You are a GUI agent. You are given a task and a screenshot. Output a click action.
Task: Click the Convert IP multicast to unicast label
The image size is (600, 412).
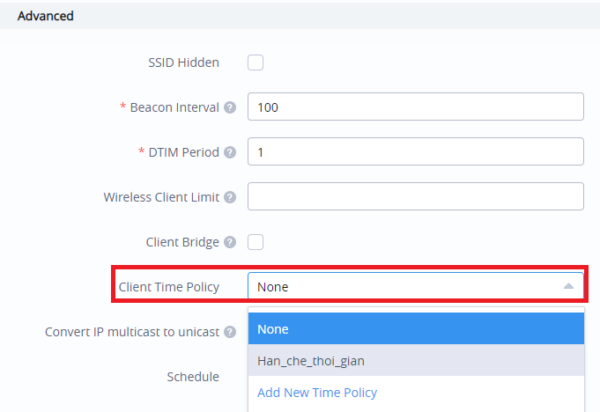point(132,331)
